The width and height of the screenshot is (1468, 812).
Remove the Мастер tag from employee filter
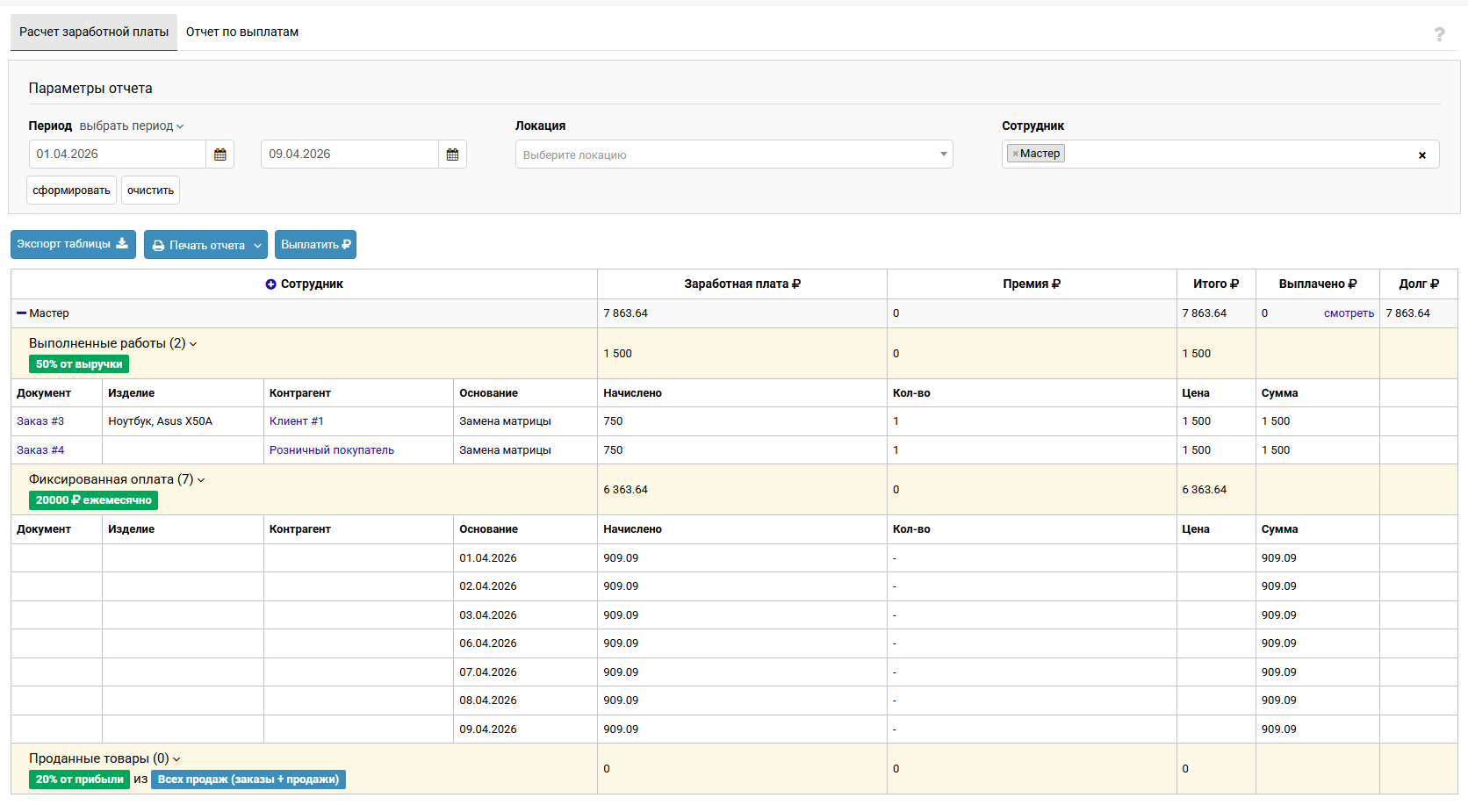1016,154
